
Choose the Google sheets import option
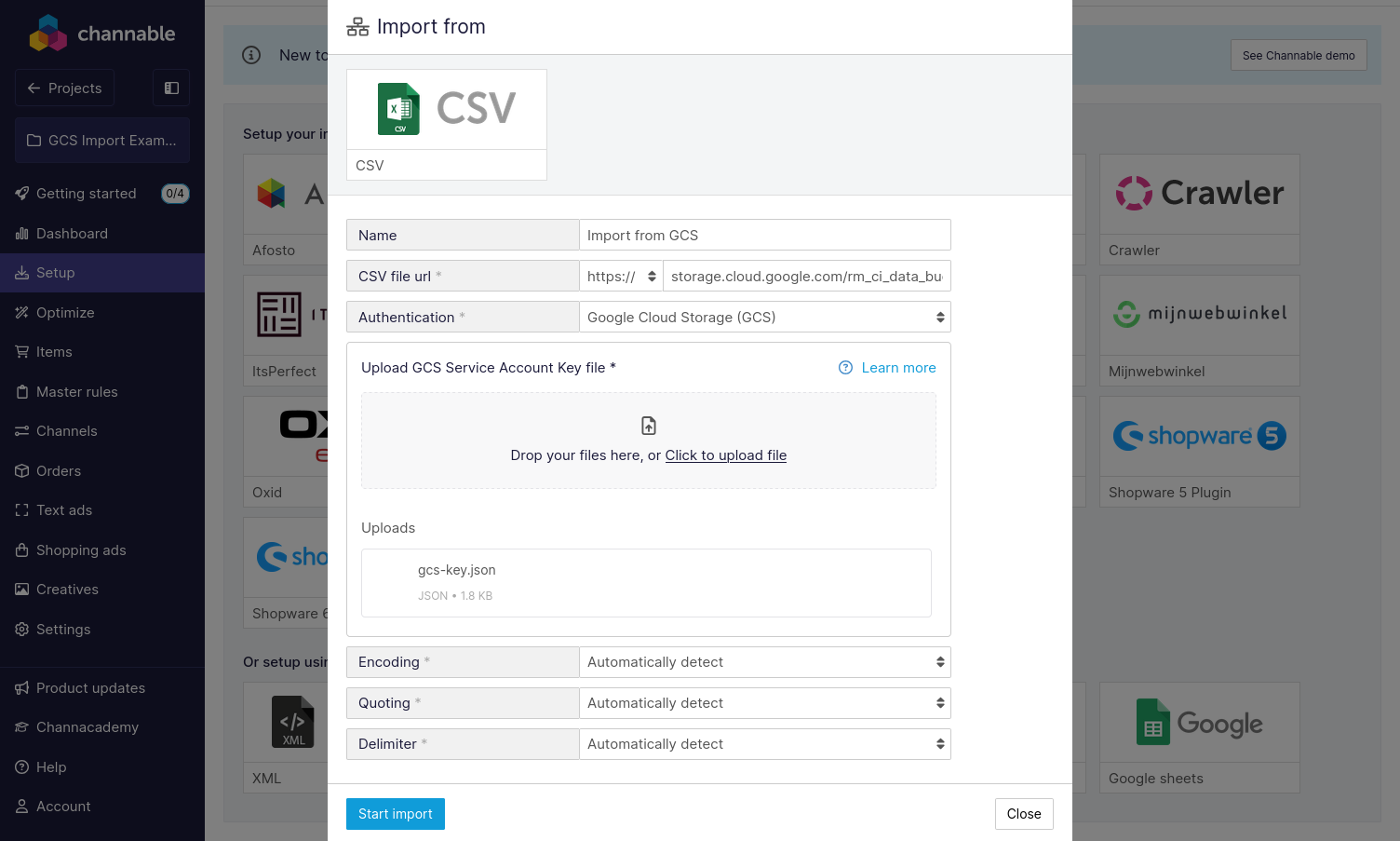point(1199,737)
